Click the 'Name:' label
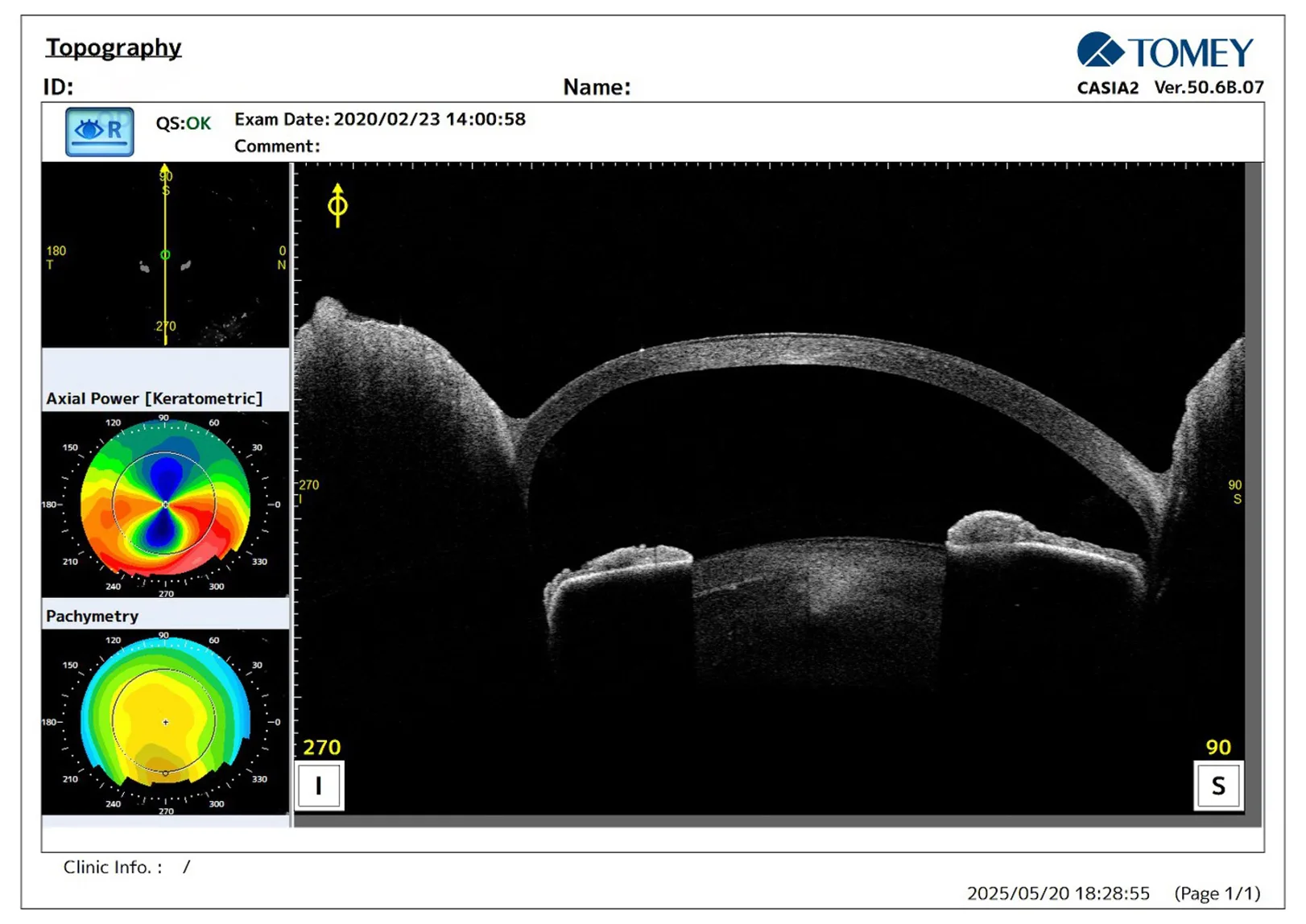Image resolution: width=1306 pixels, height=924 pixels. 597,87
